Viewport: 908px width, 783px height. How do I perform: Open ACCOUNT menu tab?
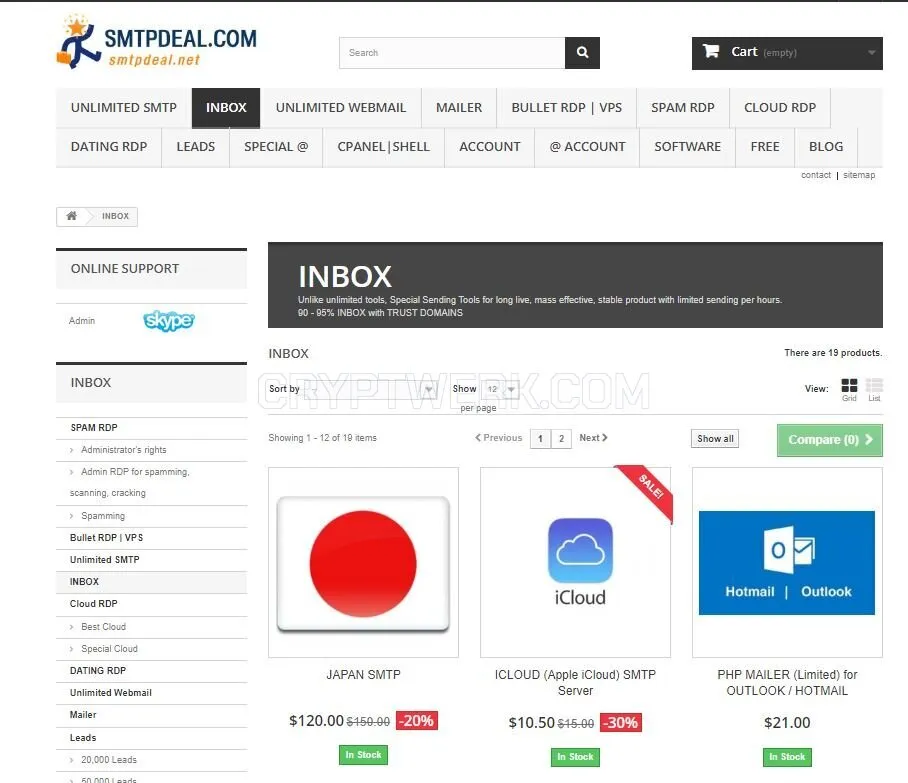pyautogui.click(x=489, y=147)
